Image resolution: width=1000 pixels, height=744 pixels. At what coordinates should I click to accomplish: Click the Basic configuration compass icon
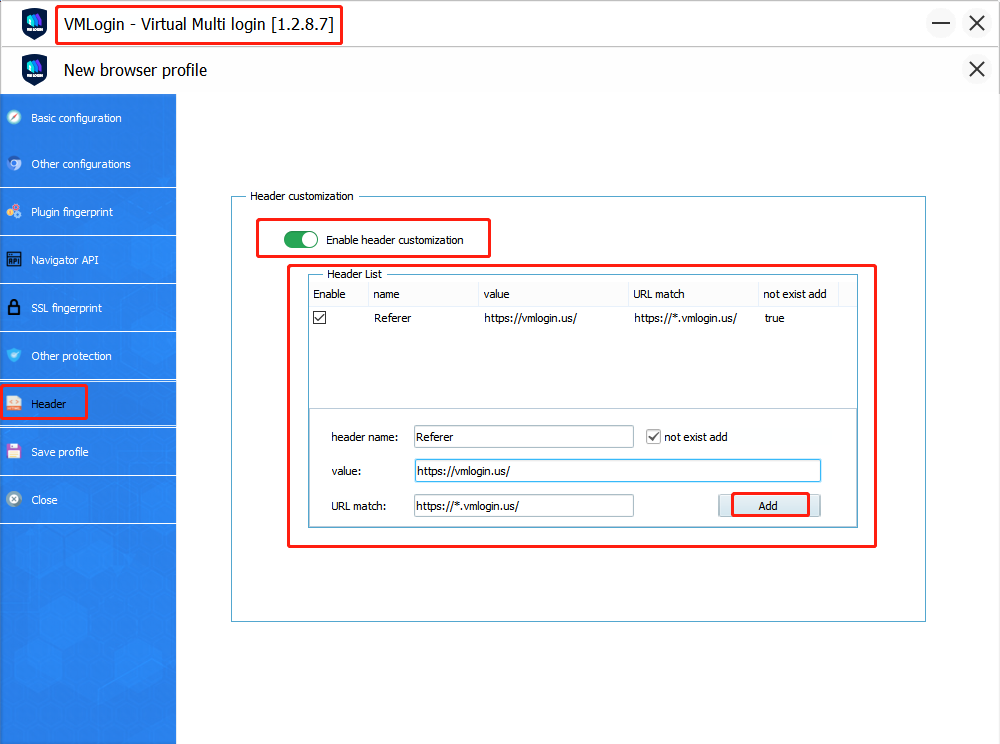(x=14, y=118)
